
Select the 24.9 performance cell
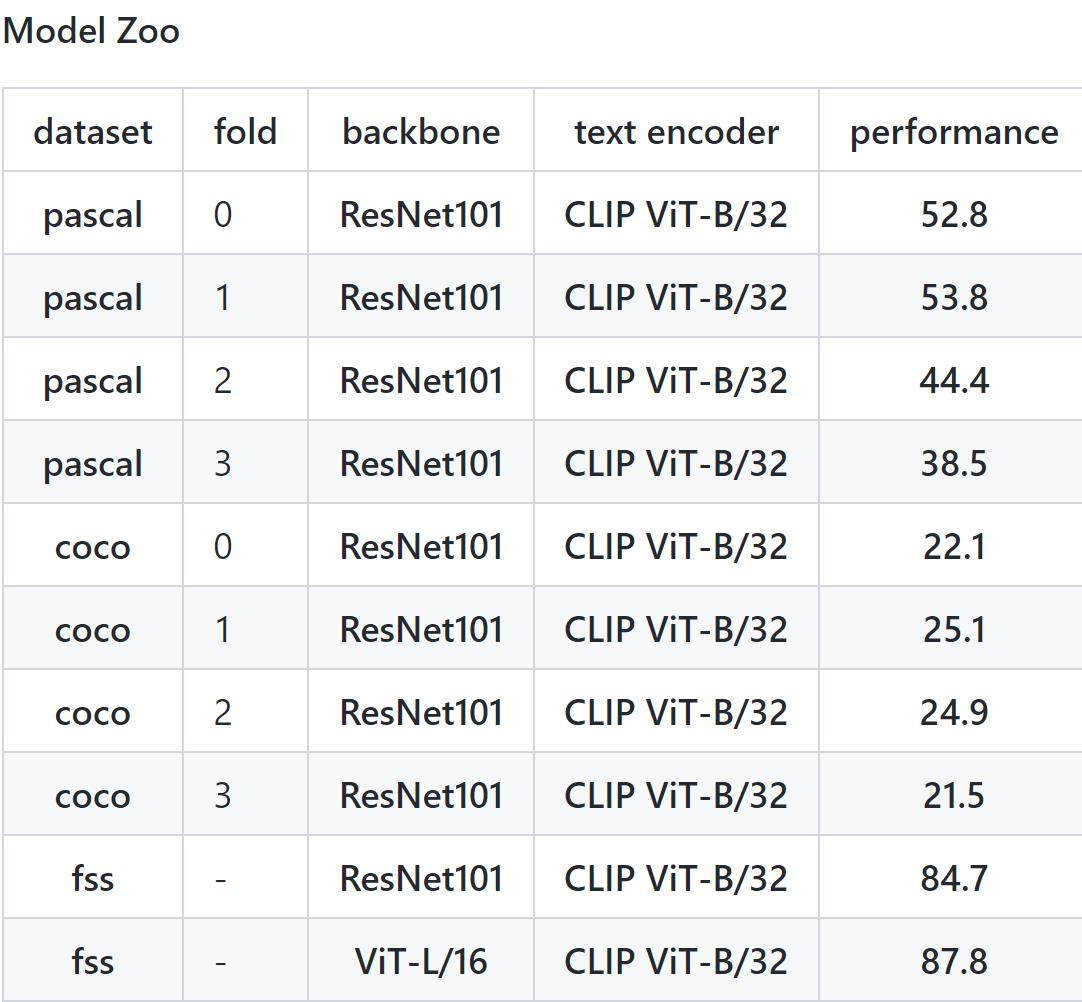pyautogui.click(x=953, y=713)
